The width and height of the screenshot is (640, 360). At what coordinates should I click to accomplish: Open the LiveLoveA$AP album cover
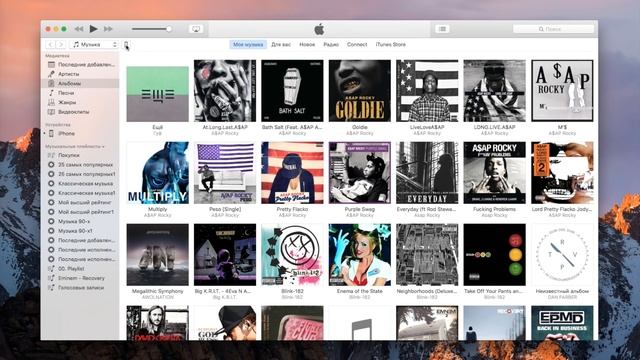tap(427, 91)
